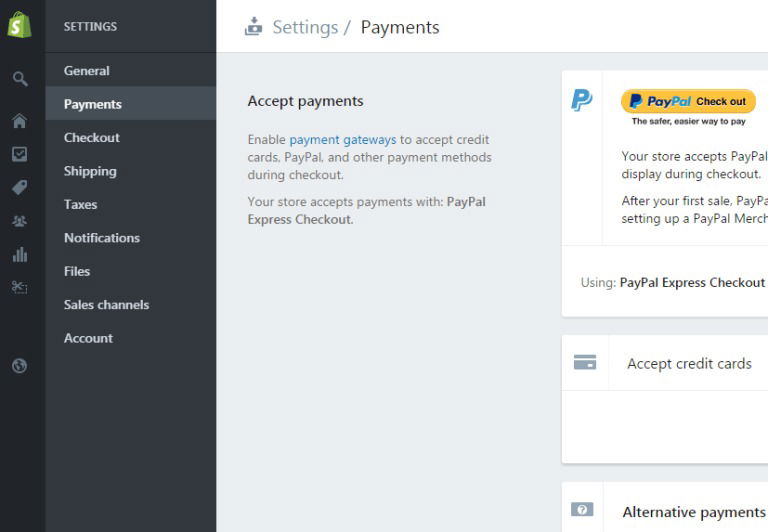Go to Taxes settings
768x532 pixels.
coord(131,204)
